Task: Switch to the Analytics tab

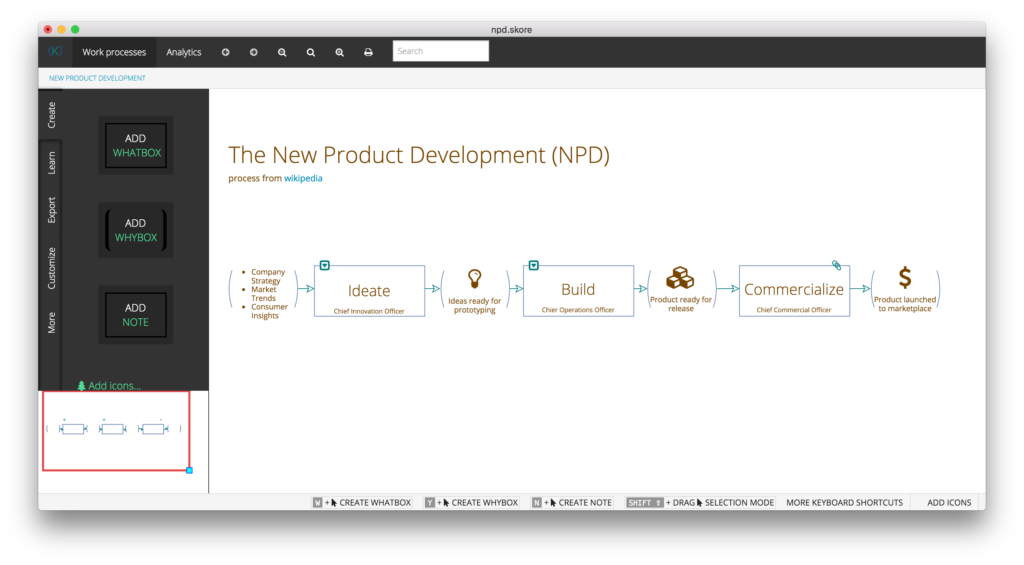Action: tap(184, 52)
